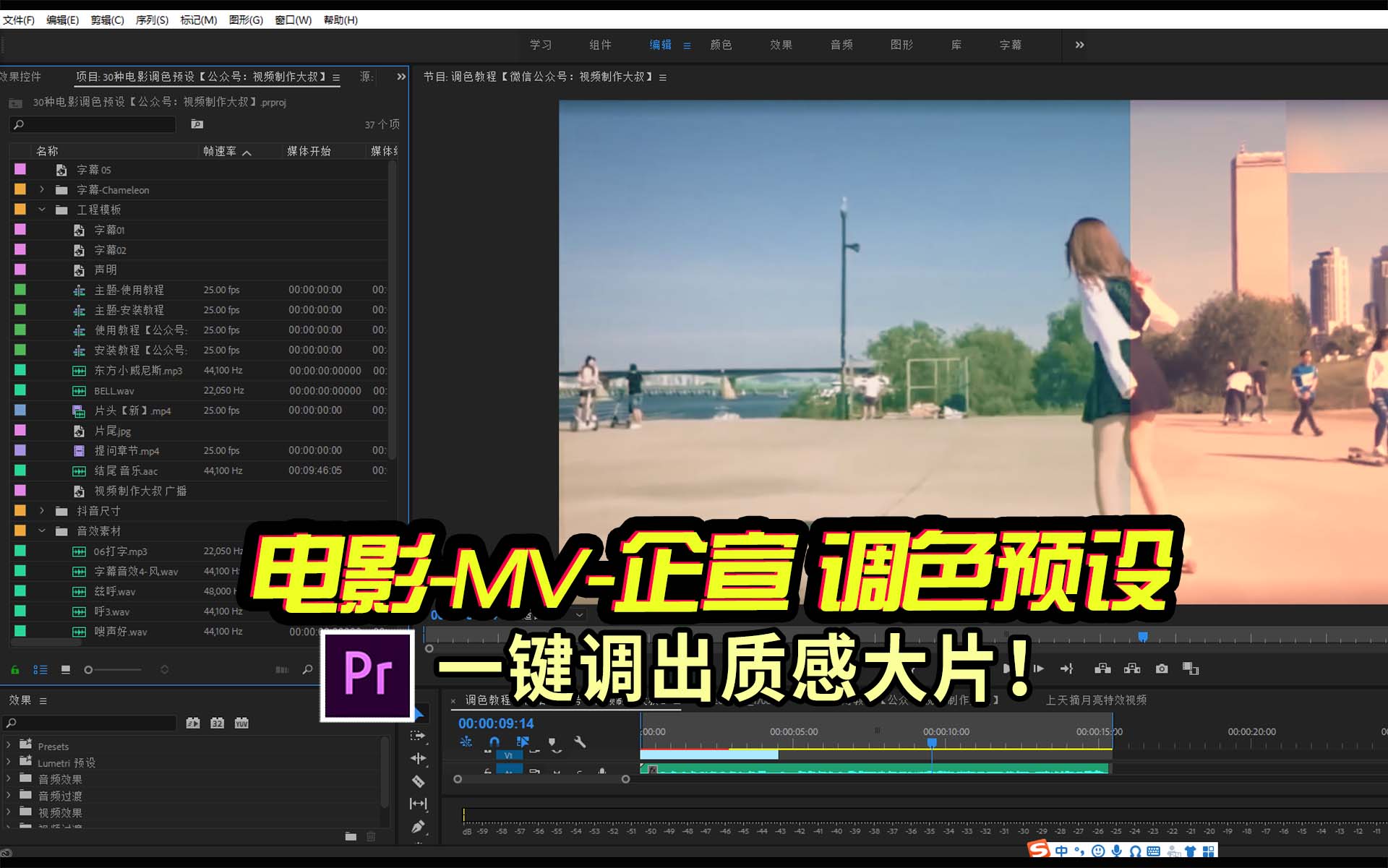The height and width of the screenshot is (868, 1388).
Task: Select the Ripple Edit tool
Action: click(x=418, y=758)
